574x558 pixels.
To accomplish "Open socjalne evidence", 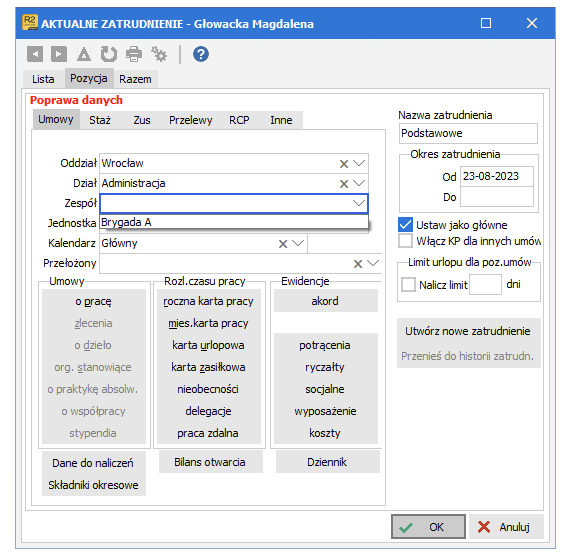I will tap(325, 389).
